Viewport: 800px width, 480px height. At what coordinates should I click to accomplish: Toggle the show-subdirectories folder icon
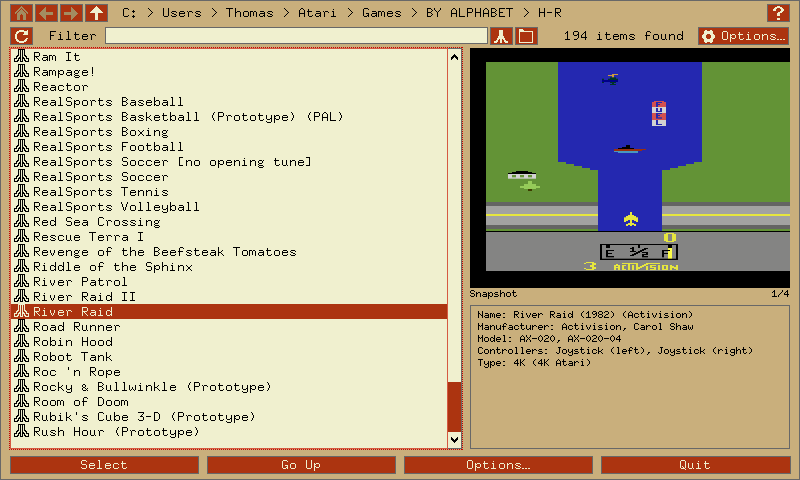[526, 36]
